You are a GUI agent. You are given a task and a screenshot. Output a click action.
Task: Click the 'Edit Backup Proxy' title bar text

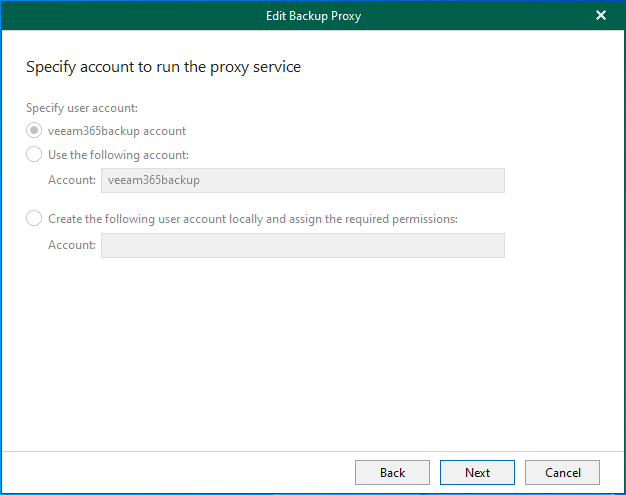click(312, 15)
